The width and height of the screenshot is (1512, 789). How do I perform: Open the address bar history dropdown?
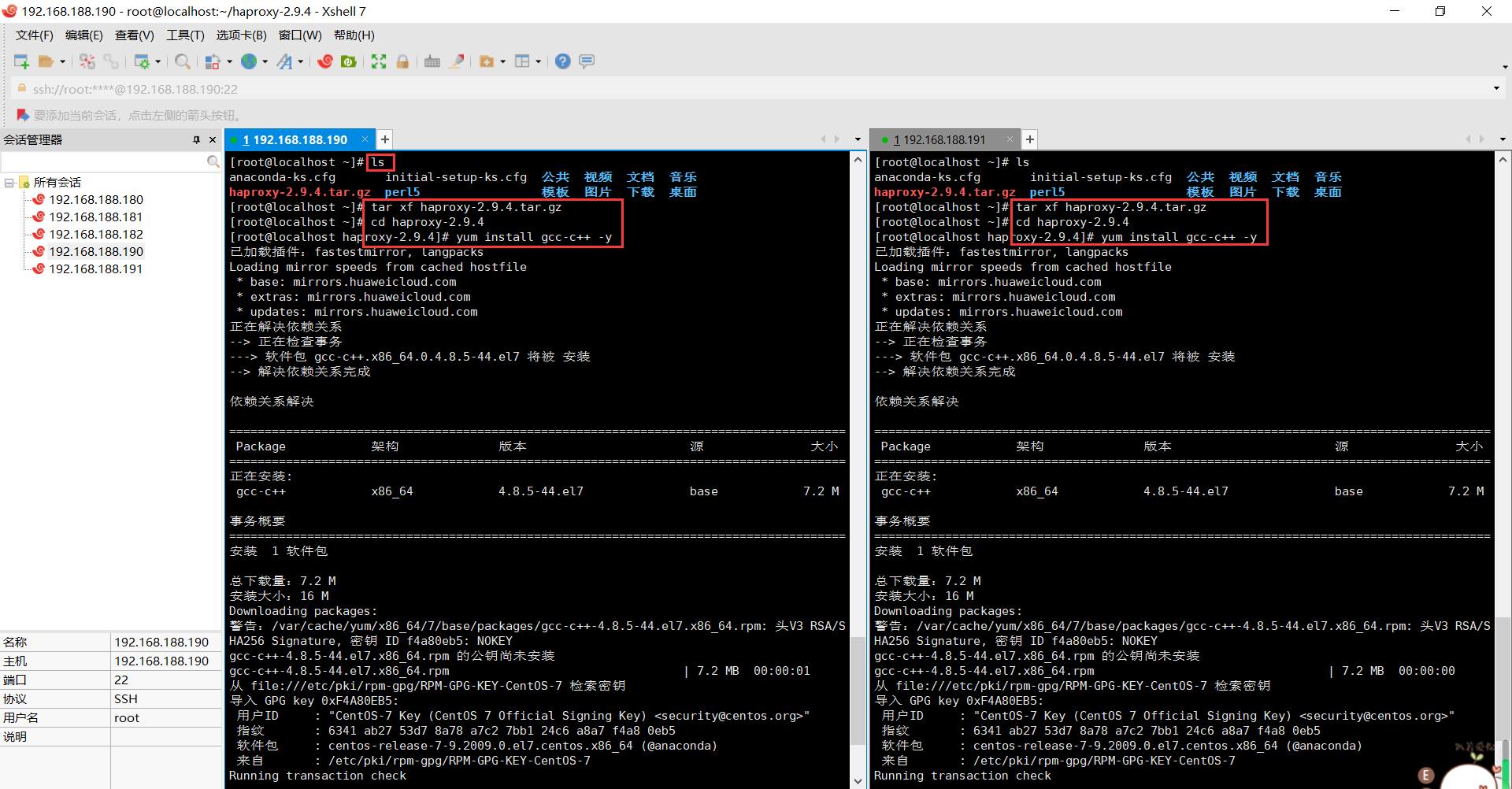point(1496,88)
